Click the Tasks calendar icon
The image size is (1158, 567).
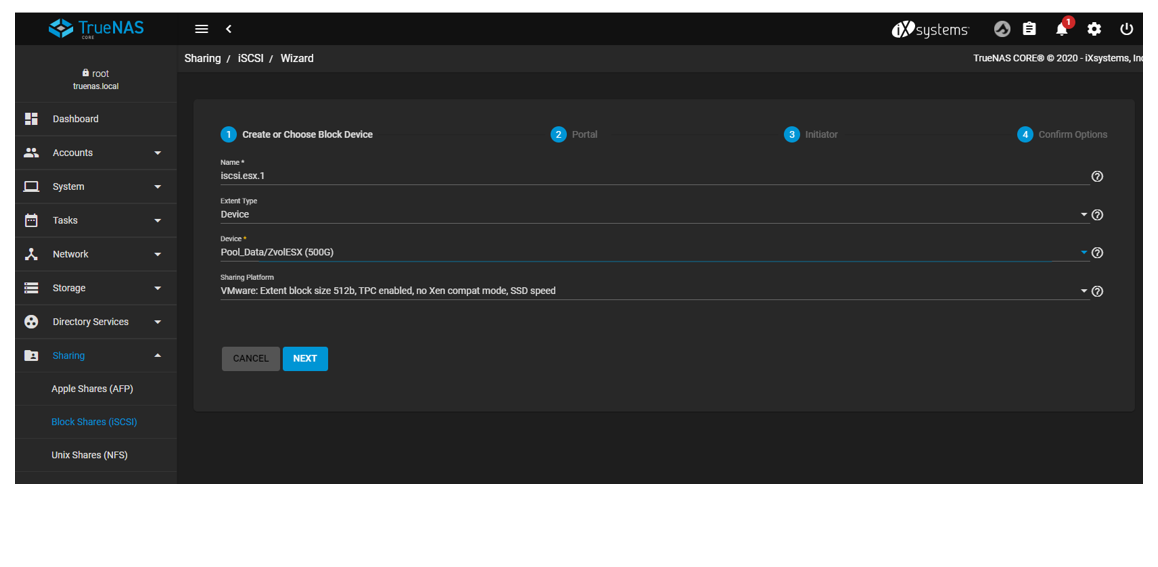(x=31, y=220)
